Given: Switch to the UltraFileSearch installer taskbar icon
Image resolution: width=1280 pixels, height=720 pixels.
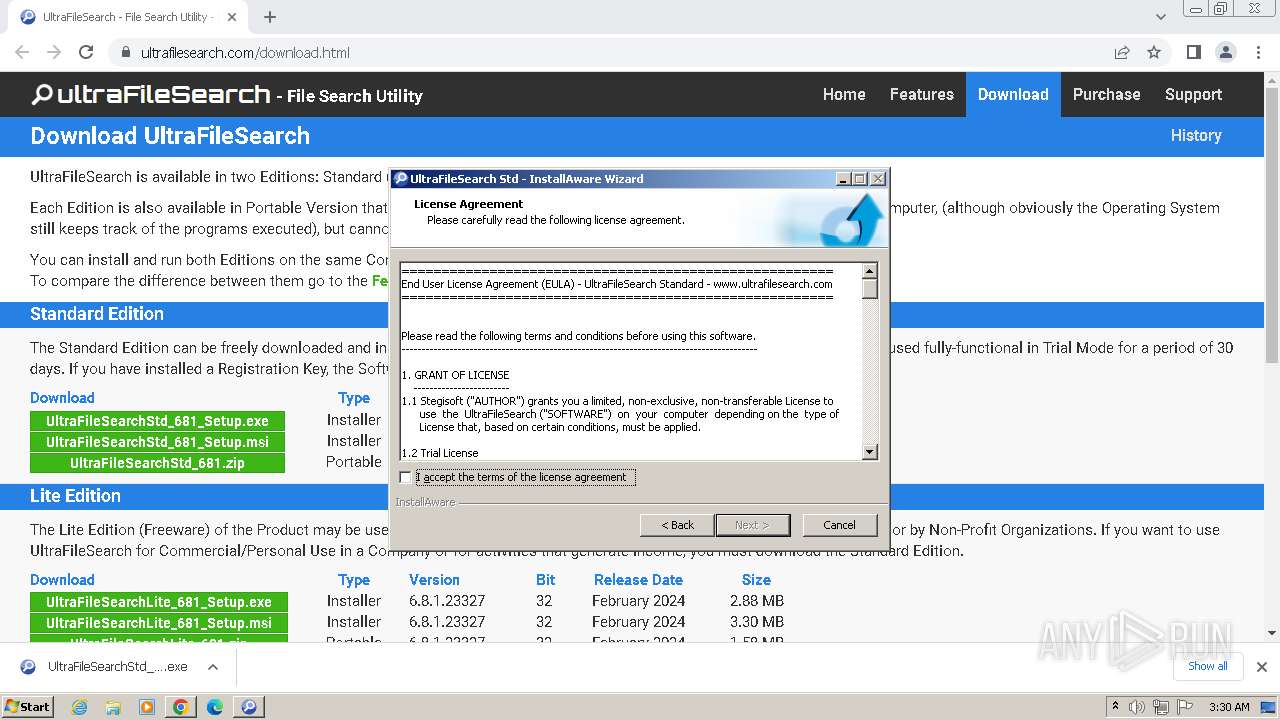Looking at the screenshot, I should pyautogui.click(x=249, y=707).
